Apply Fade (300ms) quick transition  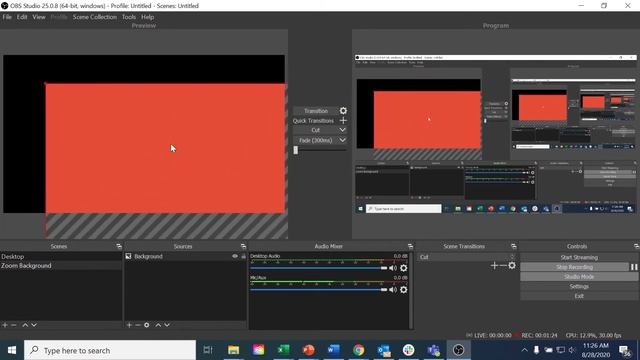pyautogui.click(x=316, y=140)
